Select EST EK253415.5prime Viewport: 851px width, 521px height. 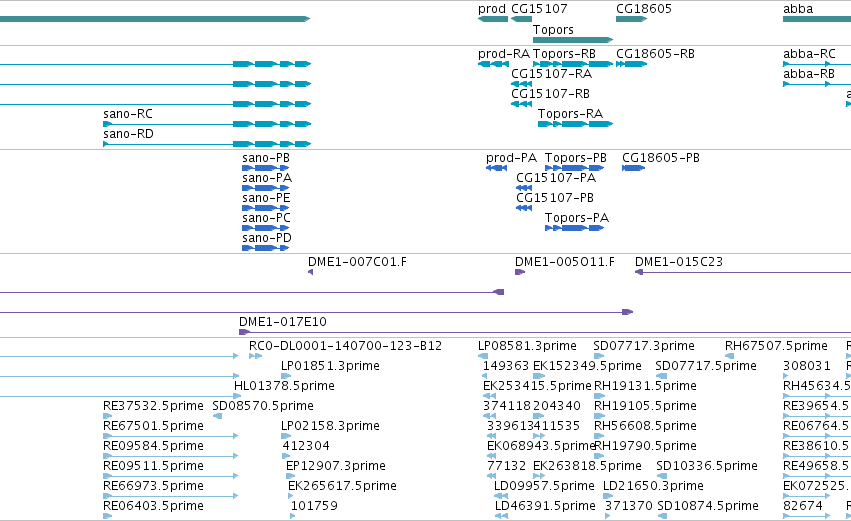pos(490,397)
